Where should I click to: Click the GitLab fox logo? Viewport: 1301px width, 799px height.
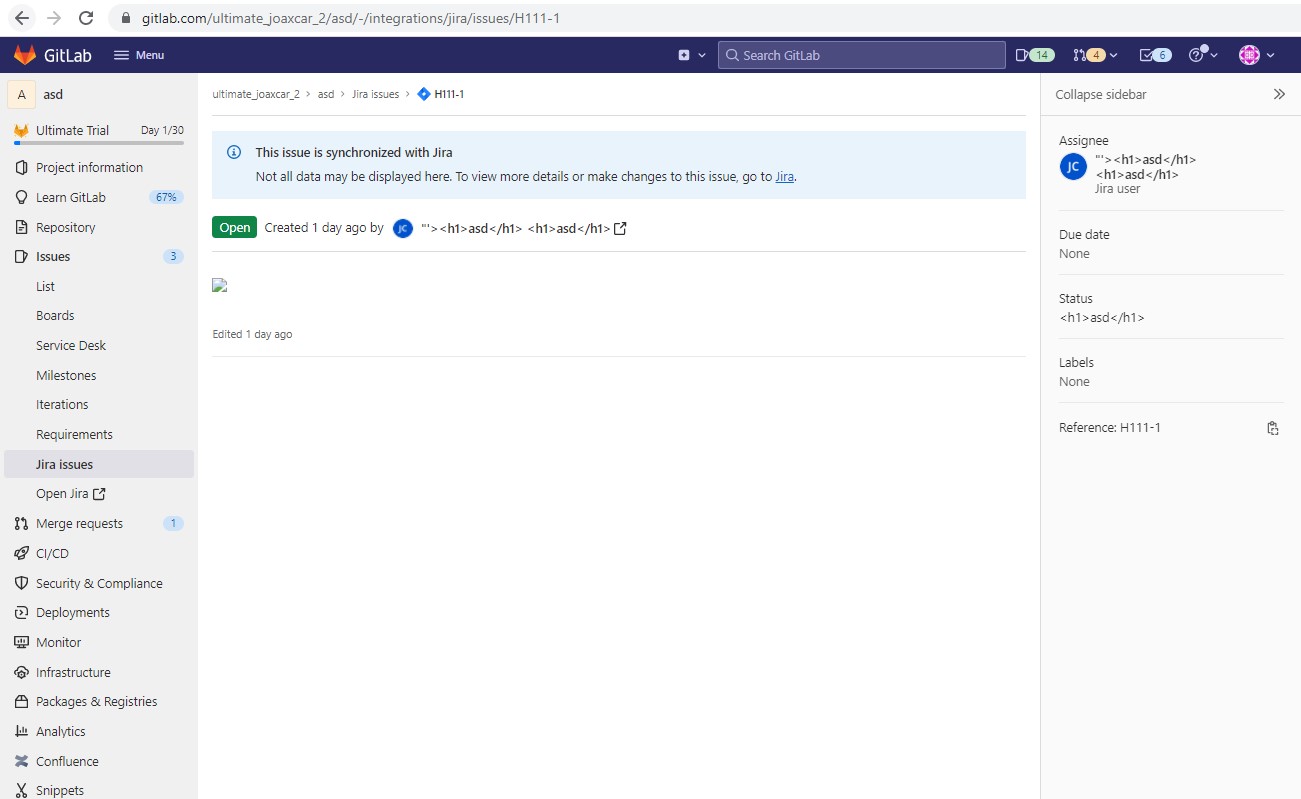click(25, 55)
